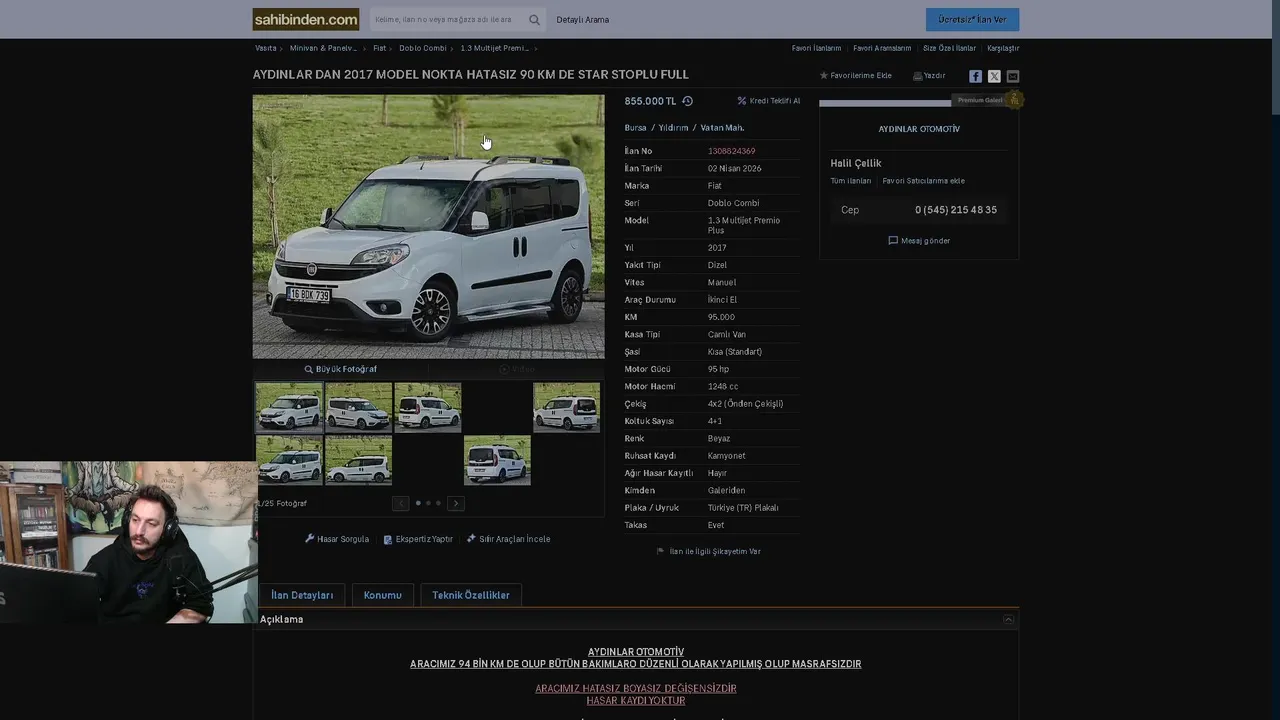Image resolution: width=1280 pixels, height=720 pixels.
Task: Click the search keyword input field
Action: tap(448, 20)
